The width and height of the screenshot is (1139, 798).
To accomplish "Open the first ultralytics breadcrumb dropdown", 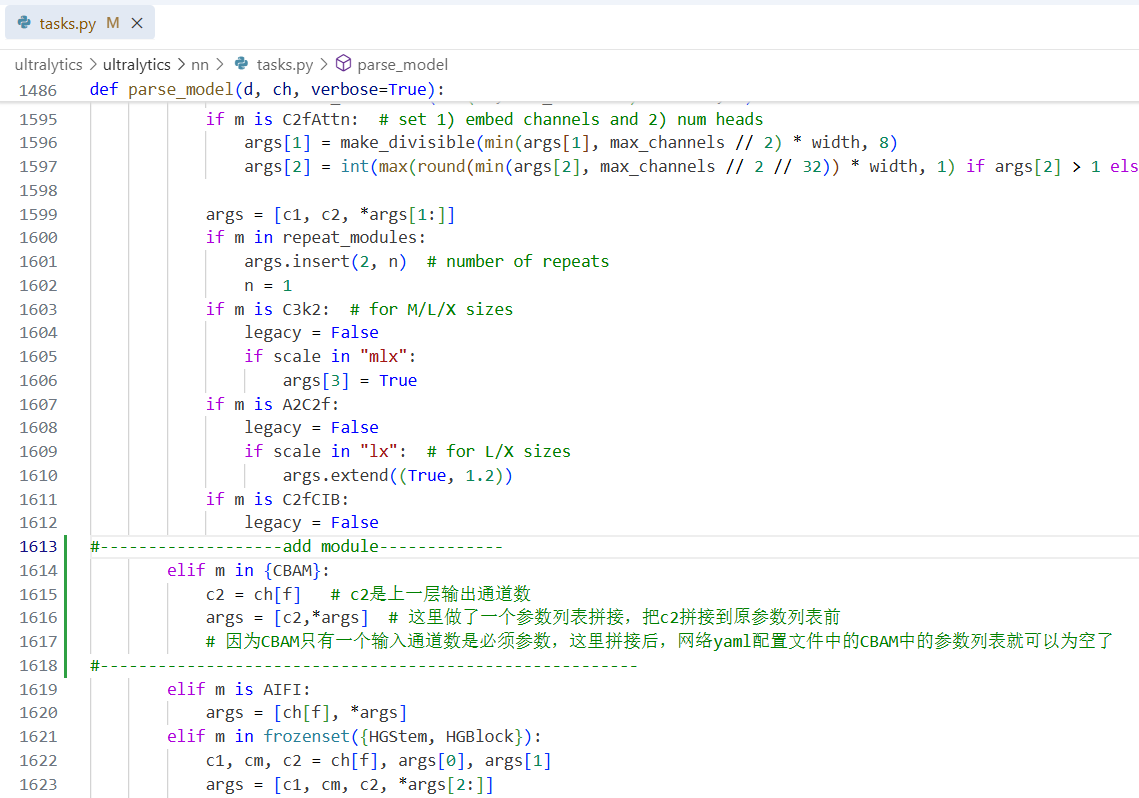I will pyautogui.click(x=48, y=63).
